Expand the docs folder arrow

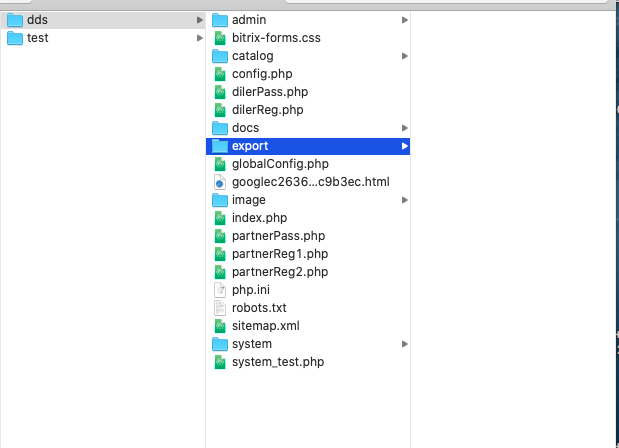pos(404,128)
